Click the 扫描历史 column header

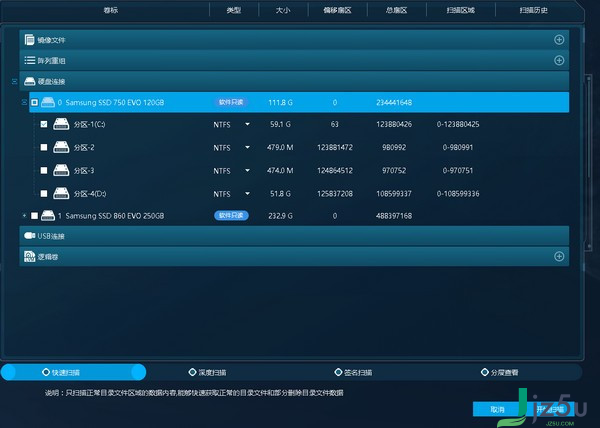pyautogui.click(x=533, y=10)
